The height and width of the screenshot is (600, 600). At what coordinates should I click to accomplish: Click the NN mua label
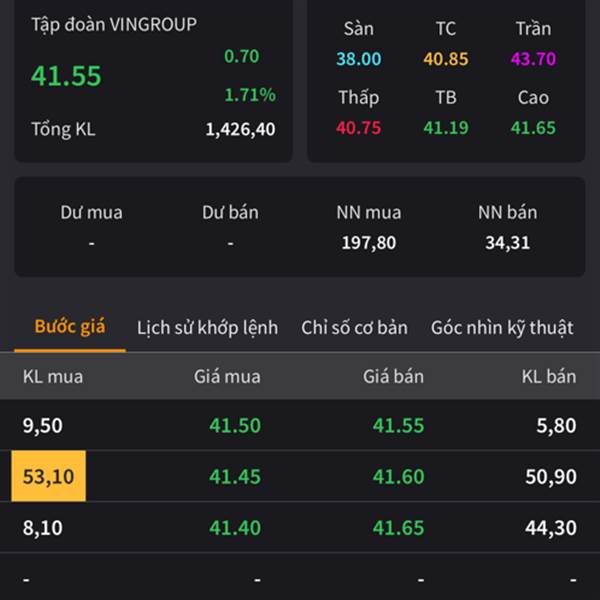tap(368, 212)
